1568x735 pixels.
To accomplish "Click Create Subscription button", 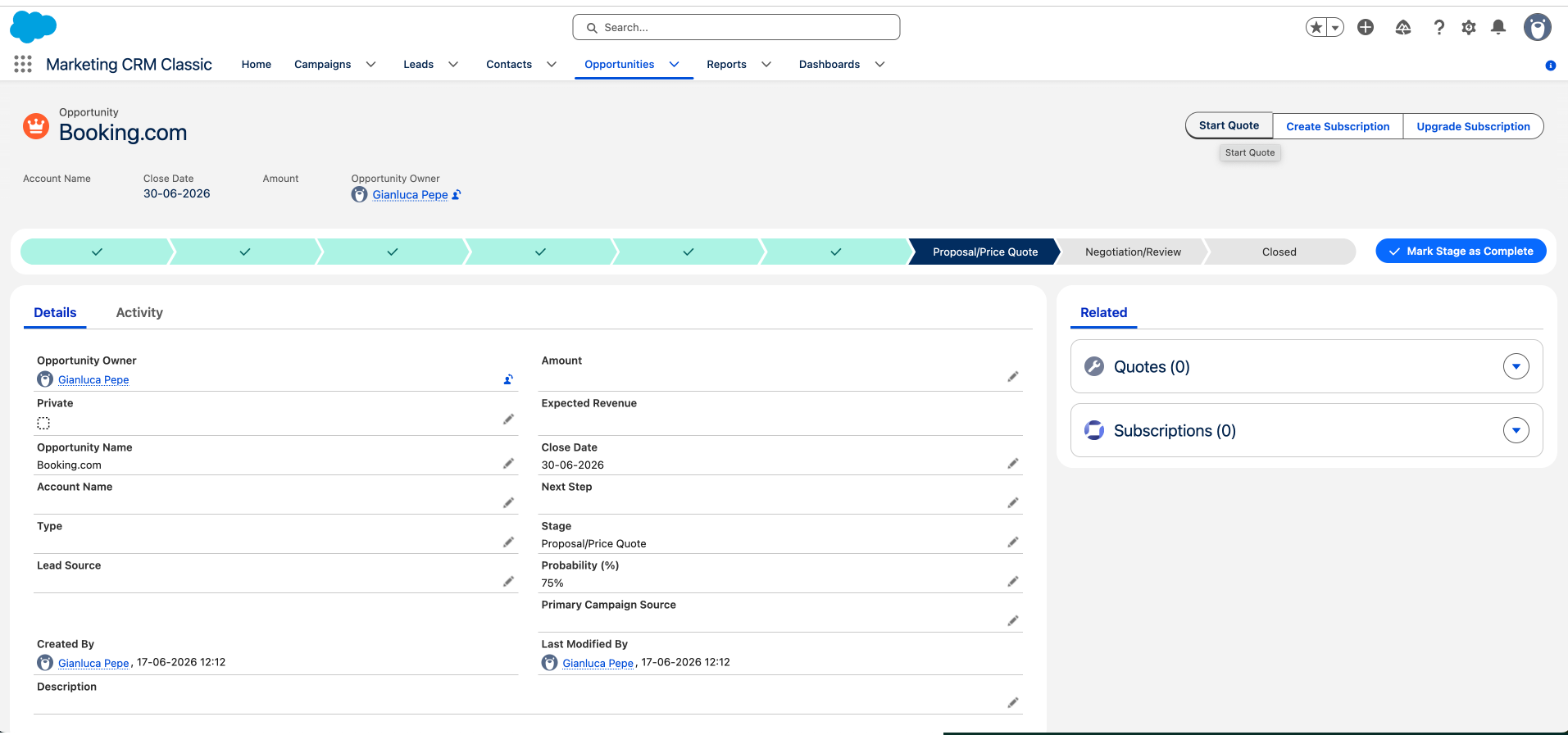I will (x=1338, y=126).
